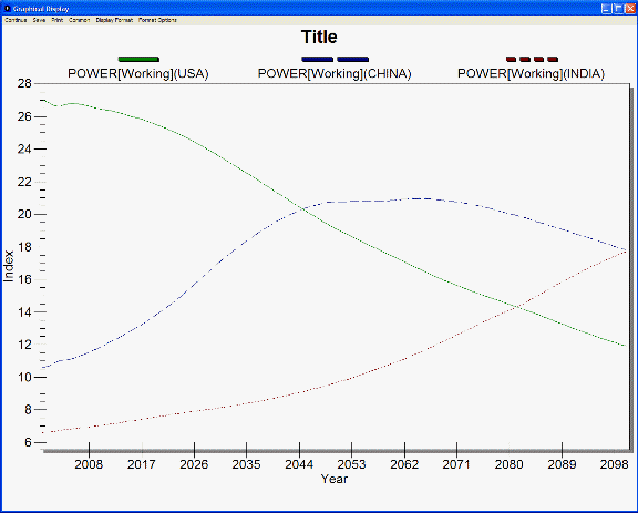Select the POWER[Working](CHINA) legend label
638x513 pixels.
click(x=335, y=74)
